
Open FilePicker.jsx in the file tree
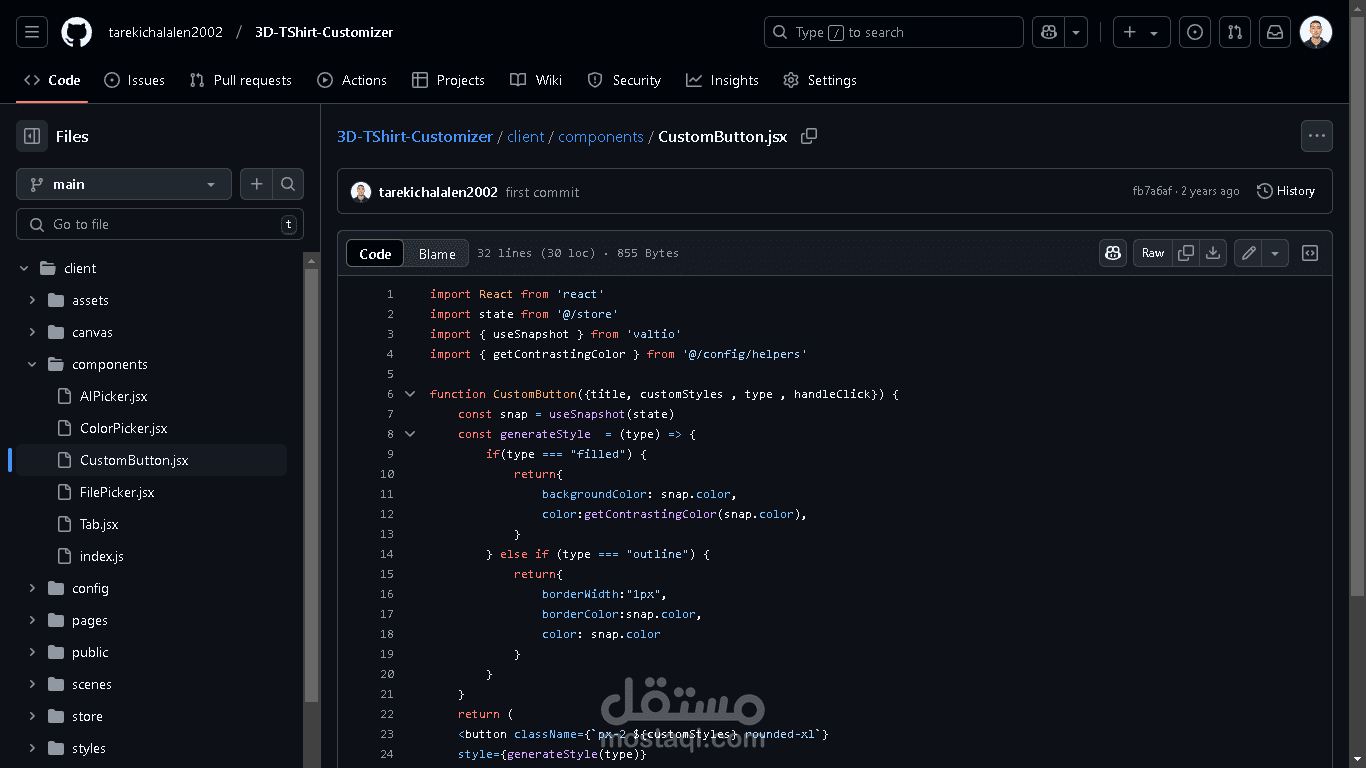click(x=117, y=492)
